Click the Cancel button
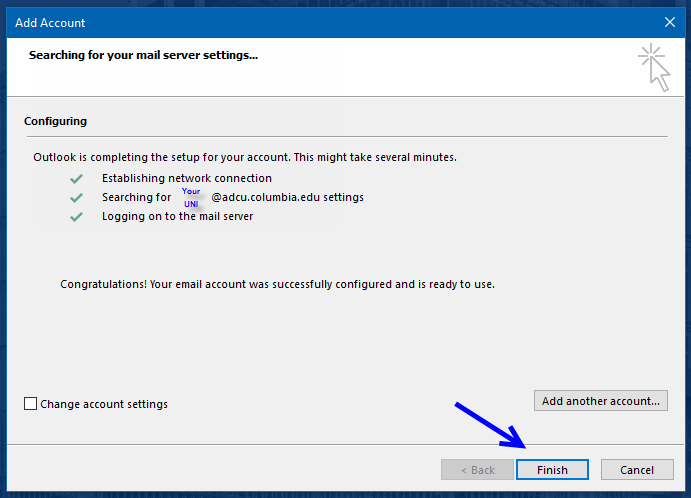Viewport: 691px width, 498px height. [x=637, y=470]
